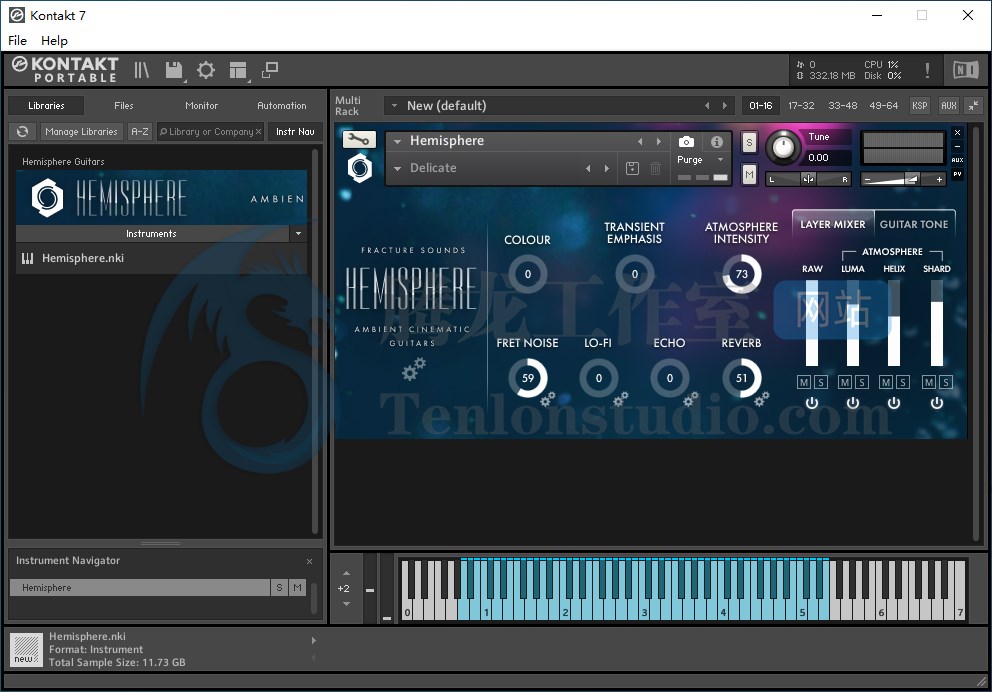The height and width of the screenshot is (692, 992).
Task: Go to next snapshot after Delicate
Action: coord(607,168)
